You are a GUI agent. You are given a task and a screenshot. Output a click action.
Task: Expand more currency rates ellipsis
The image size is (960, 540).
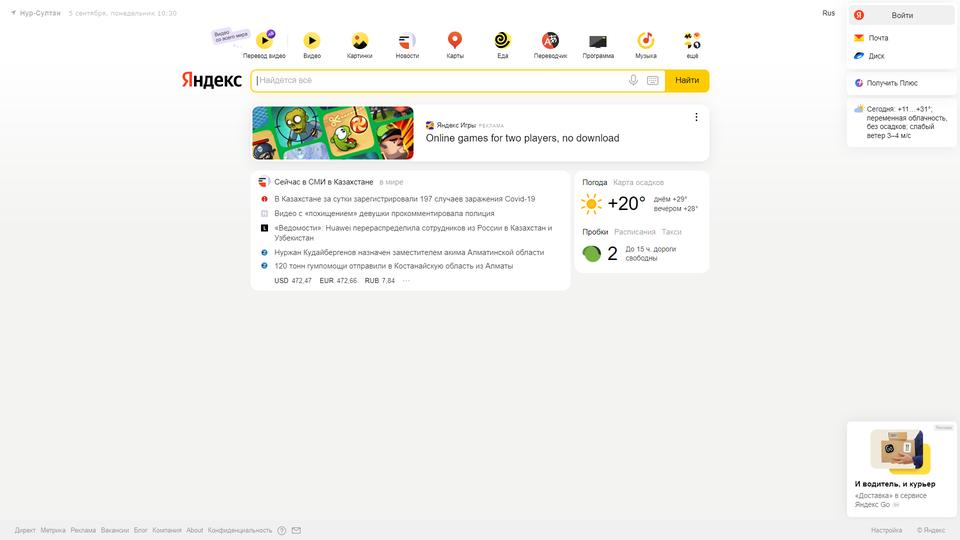(x=406, y=281)
